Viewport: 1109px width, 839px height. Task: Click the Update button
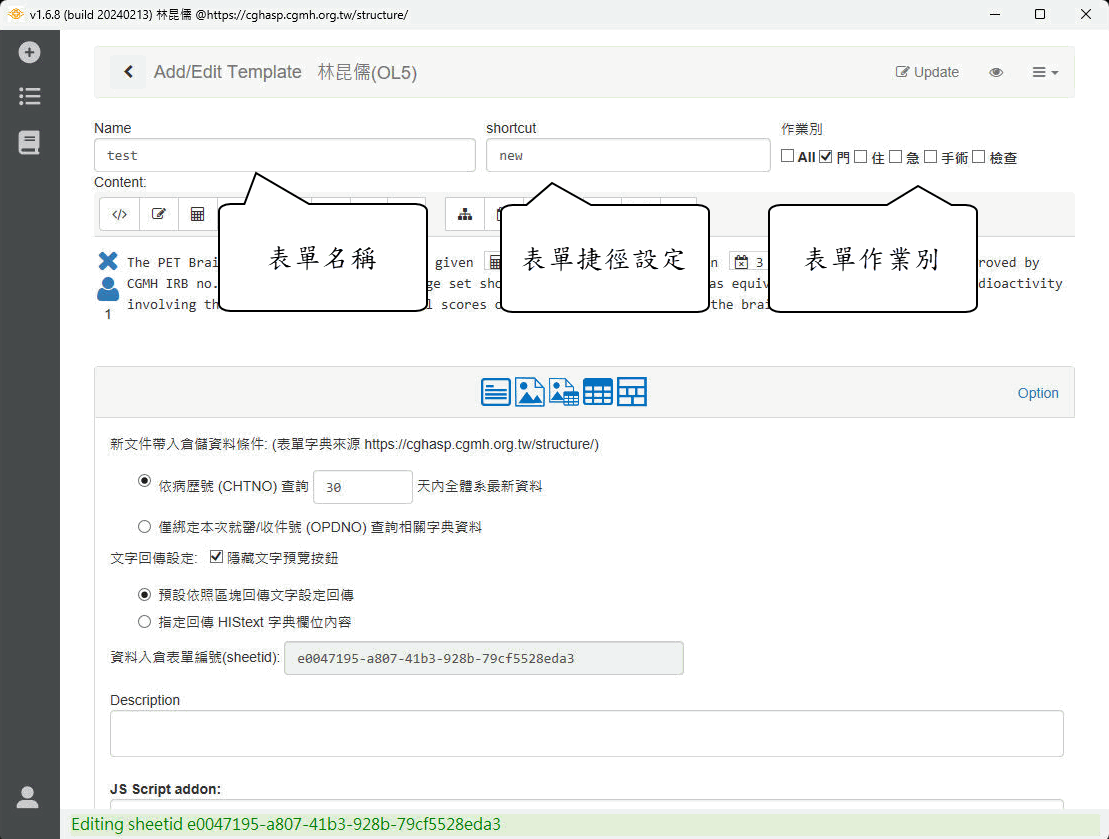927,72
